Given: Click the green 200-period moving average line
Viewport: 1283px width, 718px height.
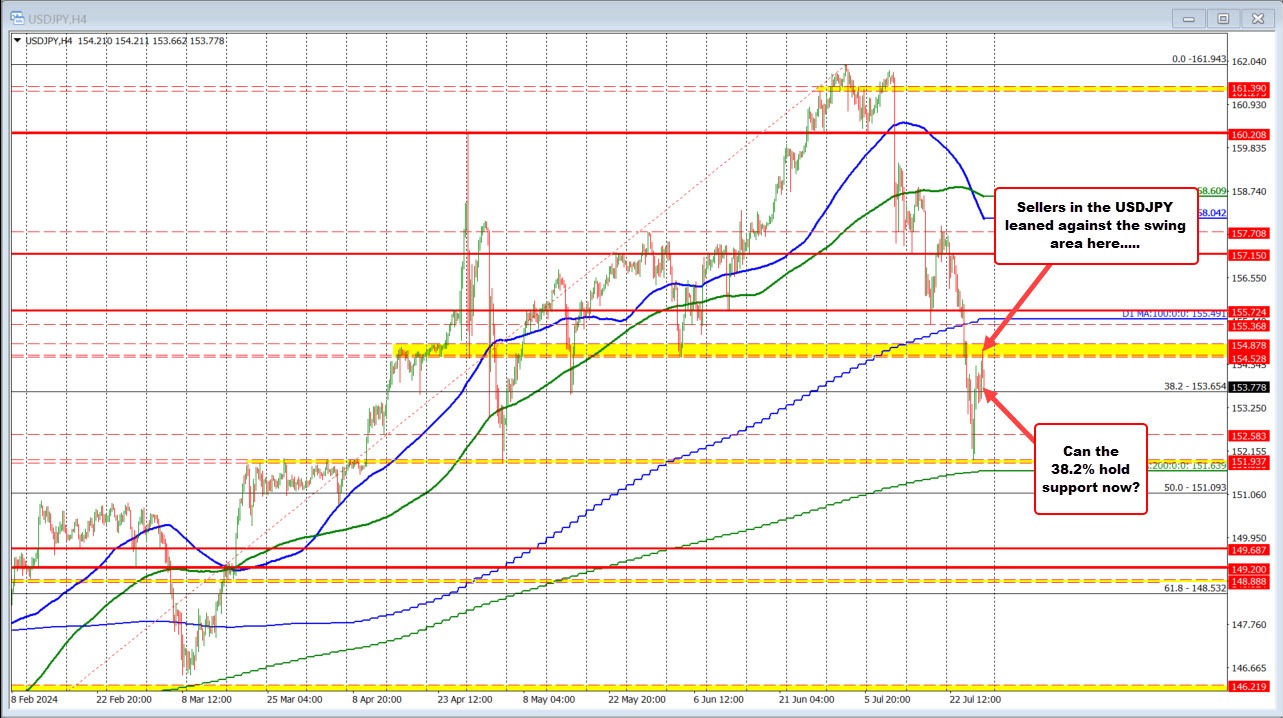Looking at the screenshot, I should coord(1000,469).
